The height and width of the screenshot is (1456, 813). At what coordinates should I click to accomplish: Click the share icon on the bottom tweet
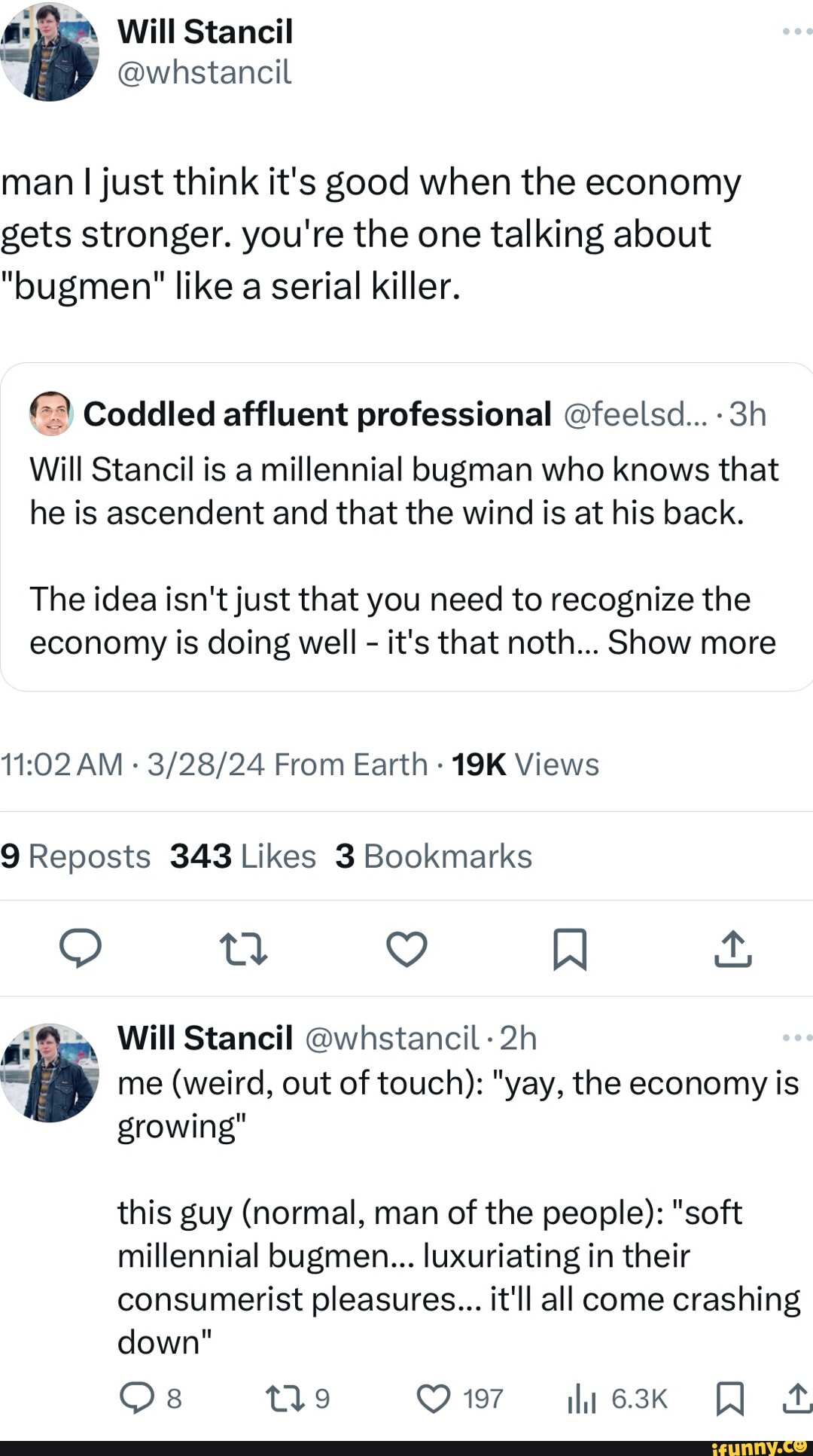(x=794, y=1397)
